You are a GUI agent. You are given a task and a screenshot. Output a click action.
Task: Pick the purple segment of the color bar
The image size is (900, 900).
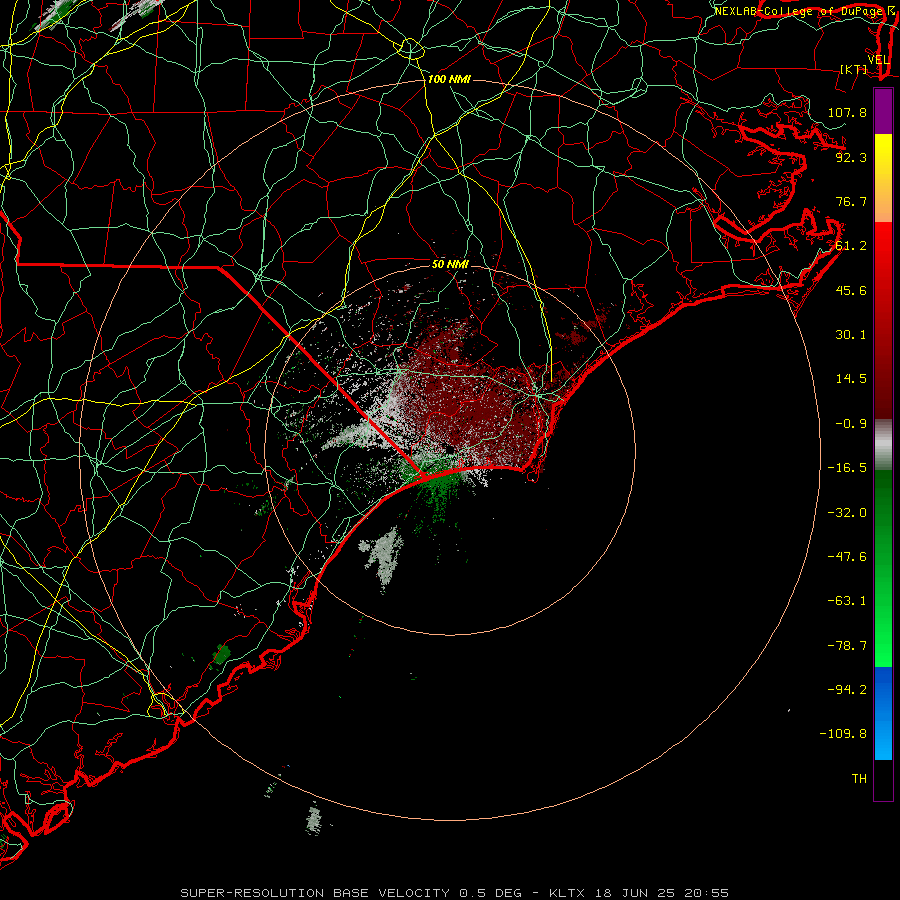point(883,112)
